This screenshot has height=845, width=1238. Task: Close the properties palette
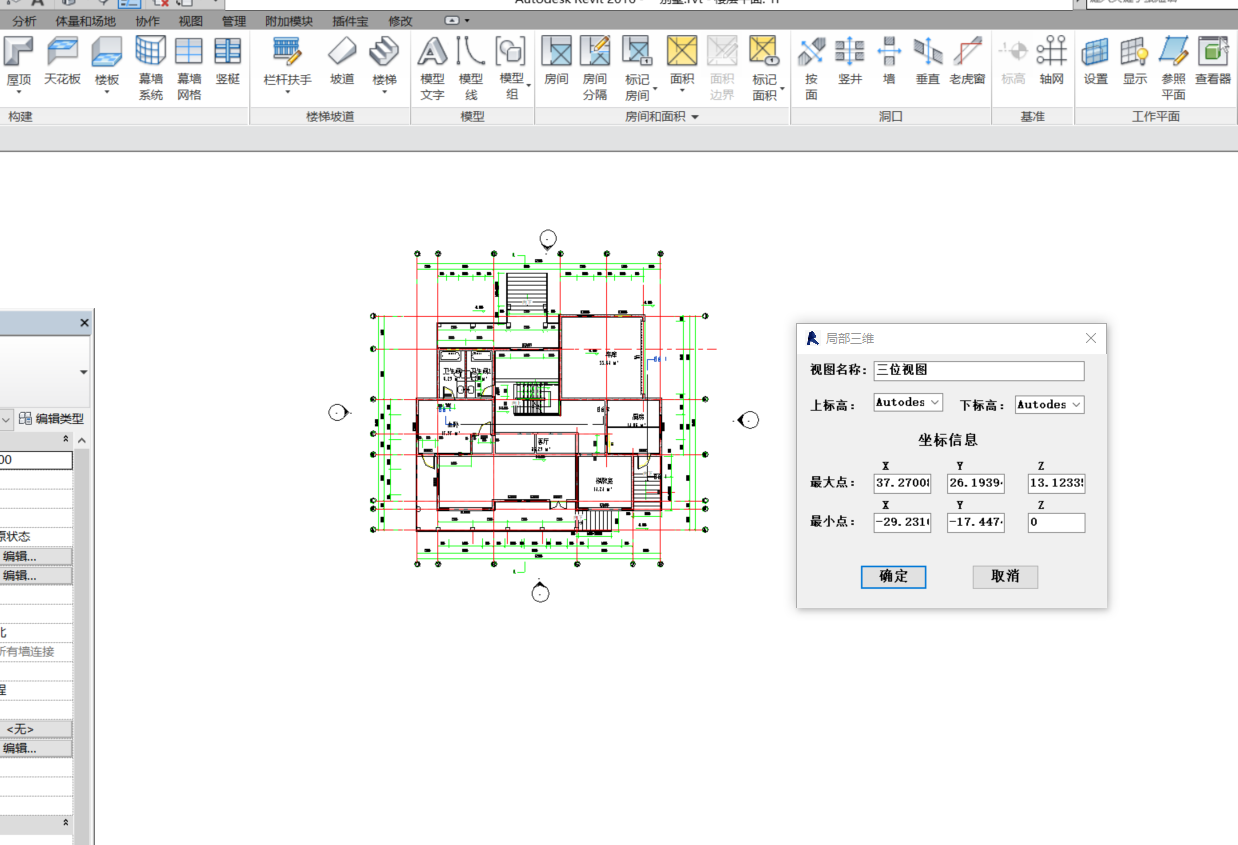[x=84, y=323]
